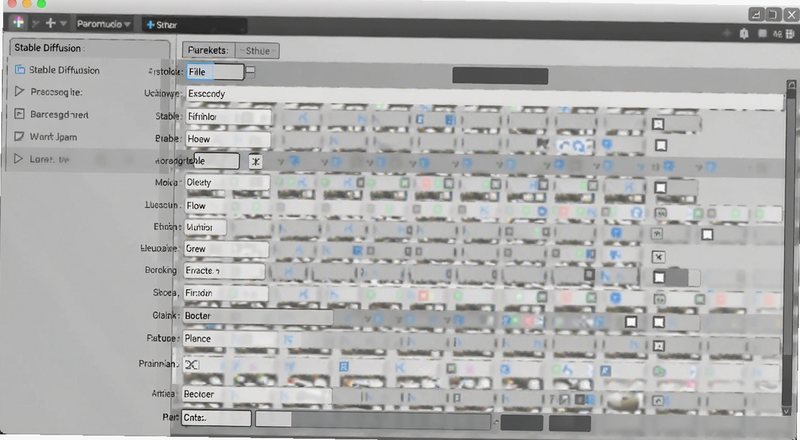Open the Fifrinlor combo box
Image resolution: width=800 pixels, height=440 pixels.
tap(228, 116)
